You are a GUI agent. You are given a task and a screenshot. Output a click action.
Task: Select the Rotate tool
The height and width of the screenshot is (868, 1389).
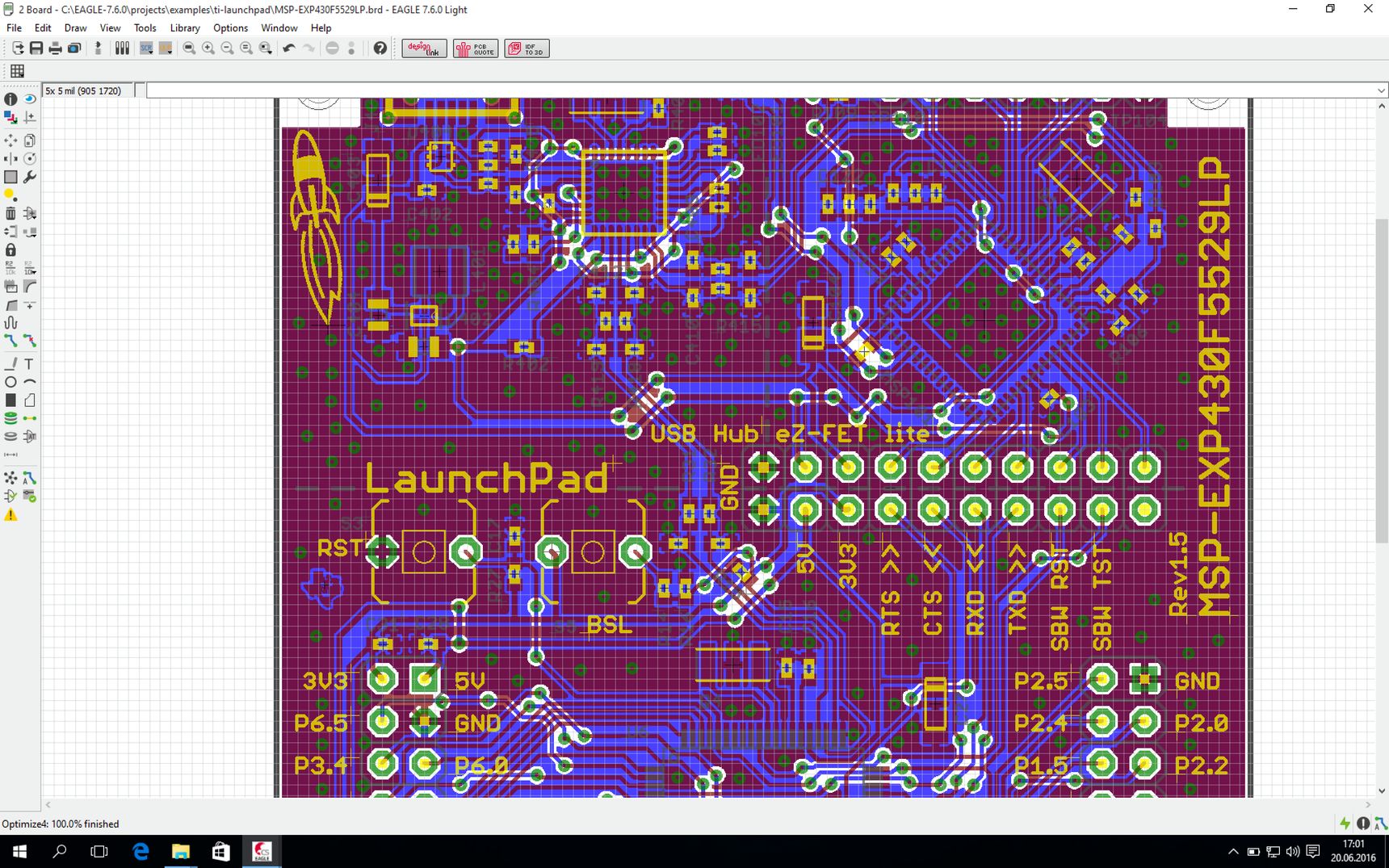[x=30, y=158]
